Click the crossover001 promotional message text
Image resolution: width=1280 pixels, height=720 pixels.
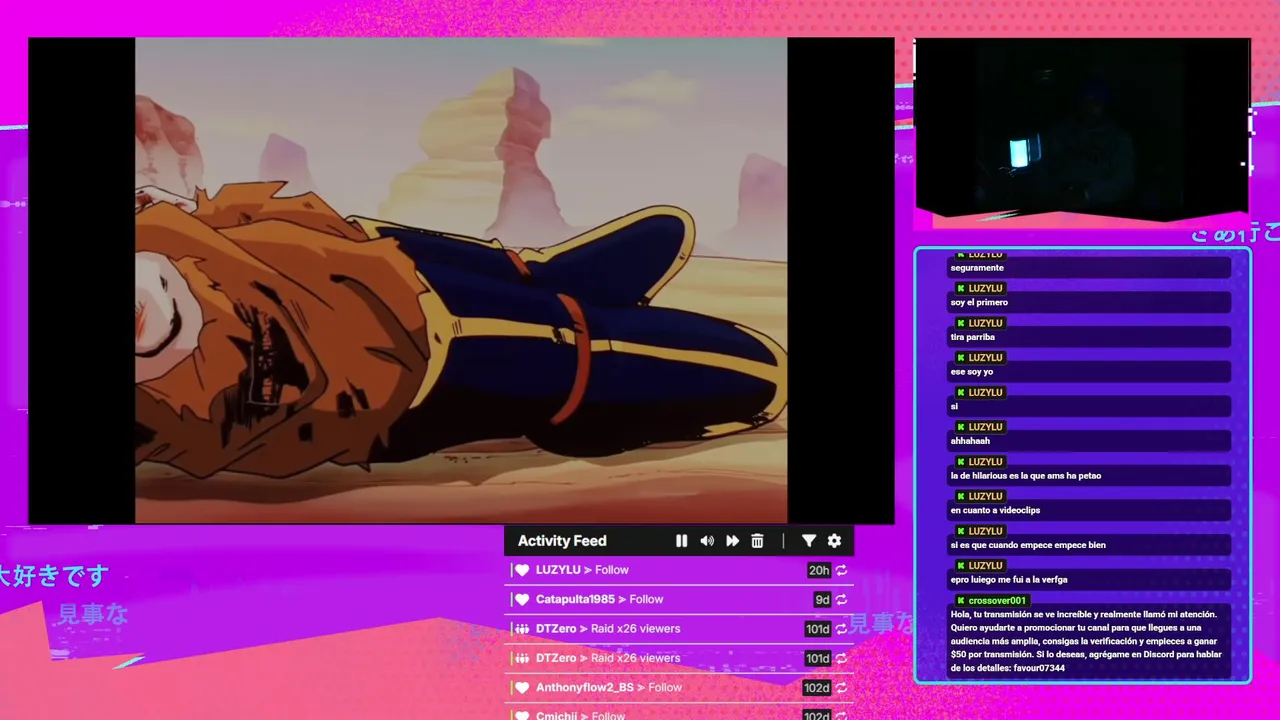click(1087, 641)
